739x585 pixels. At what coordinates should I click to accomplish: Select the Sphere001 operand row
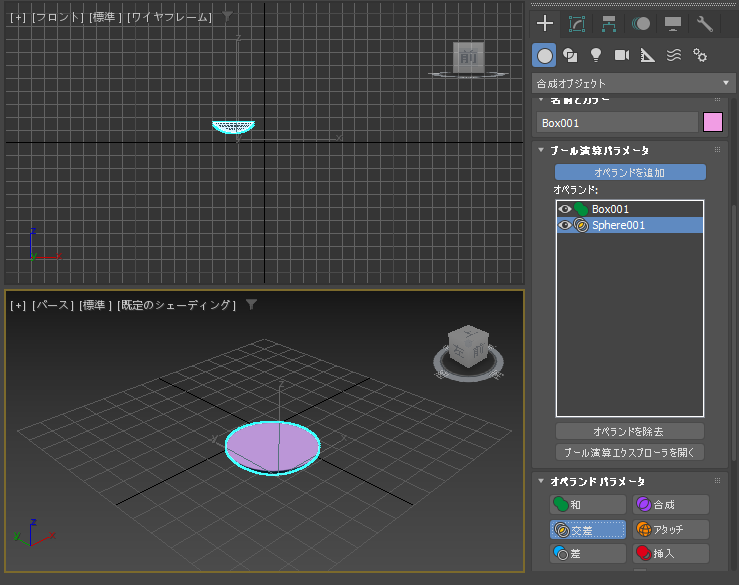[630, 225]
